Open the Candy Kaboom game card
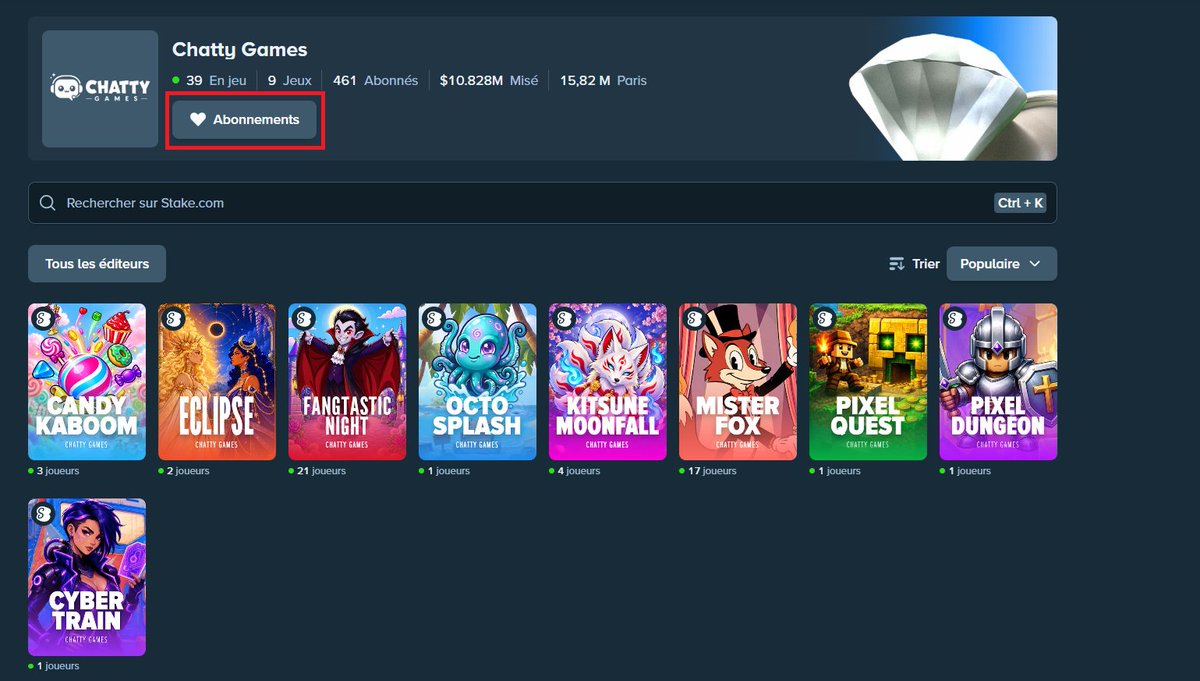The height and width of the screenshot is (681, 1200). tap(87, 382)
